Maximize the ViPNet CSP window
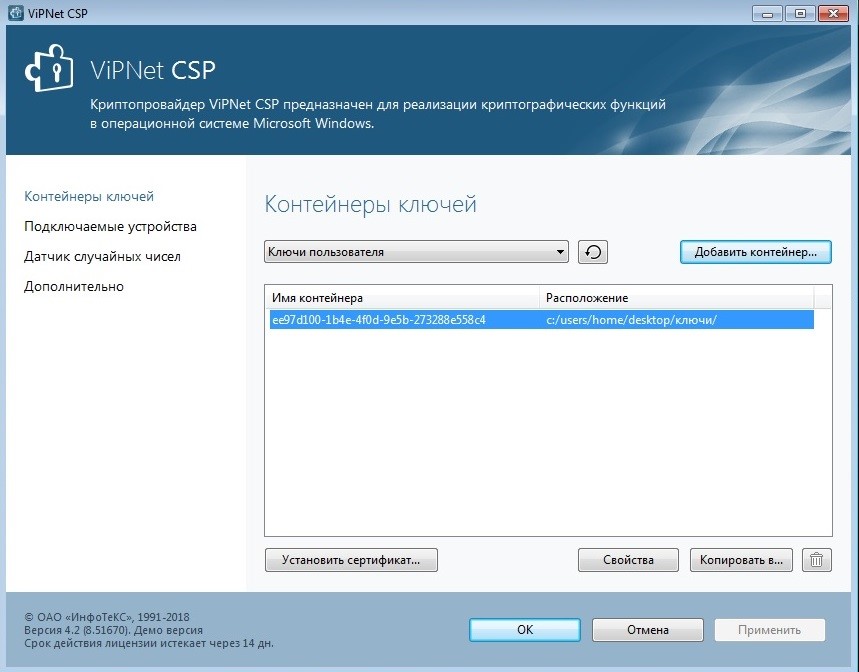859x672 pixels. click(800, 13)
